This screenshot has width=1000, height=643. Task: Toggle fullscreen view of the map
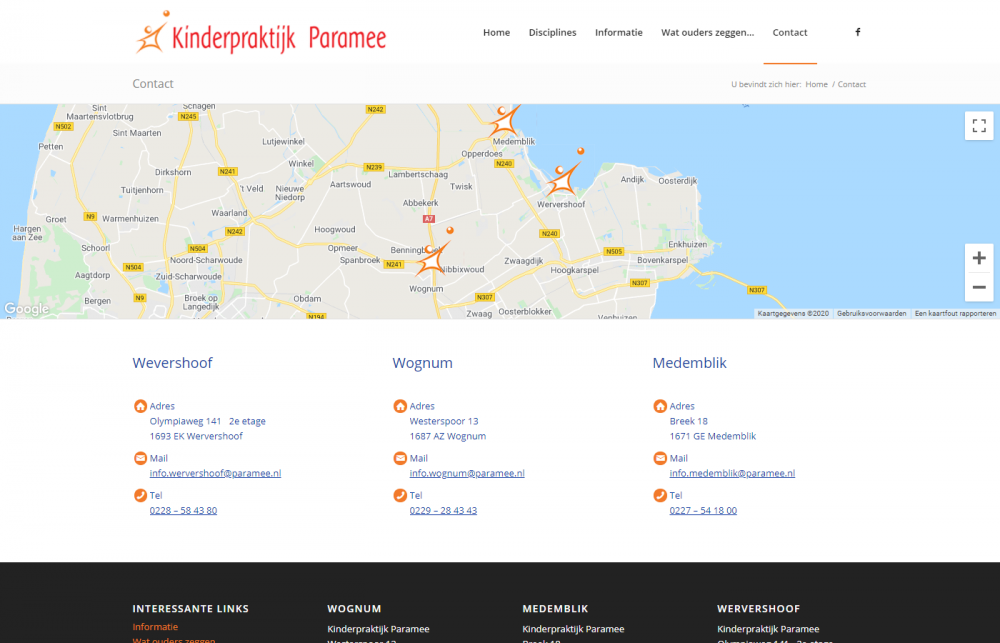(979, 125)
